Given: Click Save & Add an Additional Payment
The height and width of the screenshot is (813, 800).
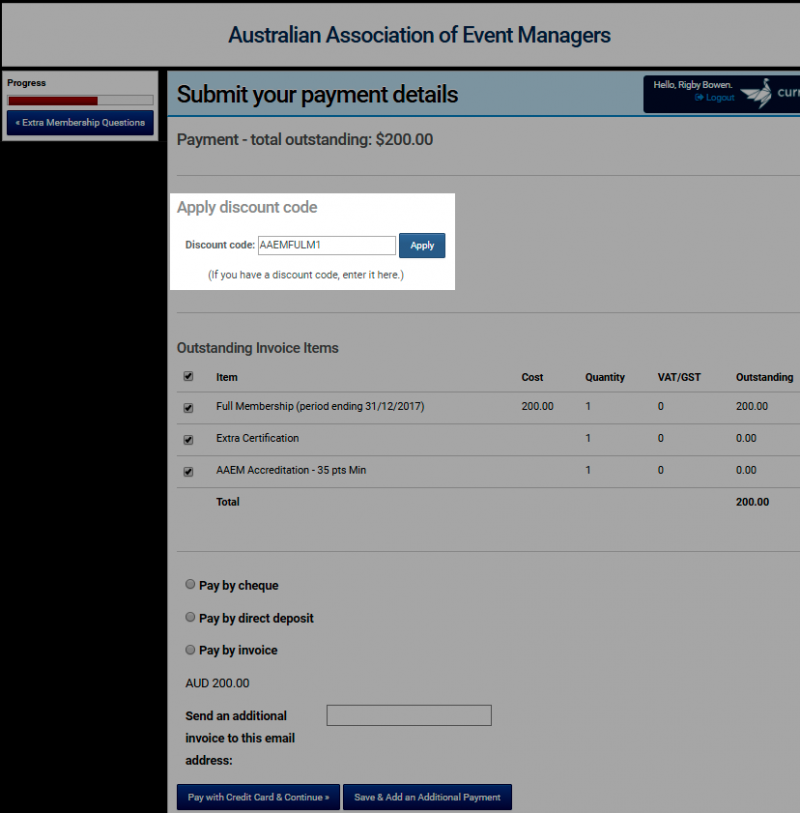Looking at the screenshot, I should point(427,797).
